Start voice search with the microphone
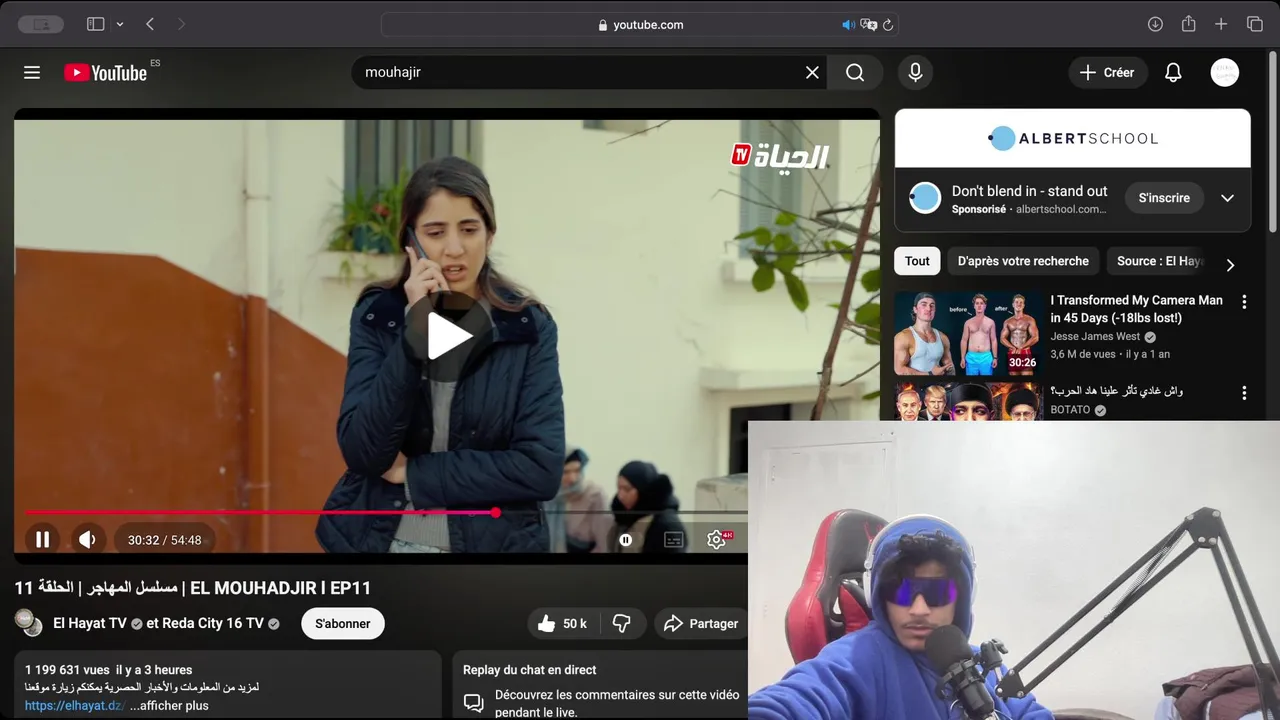The height and width of the screenshot is (720, 1280). (x=915, y=72)
